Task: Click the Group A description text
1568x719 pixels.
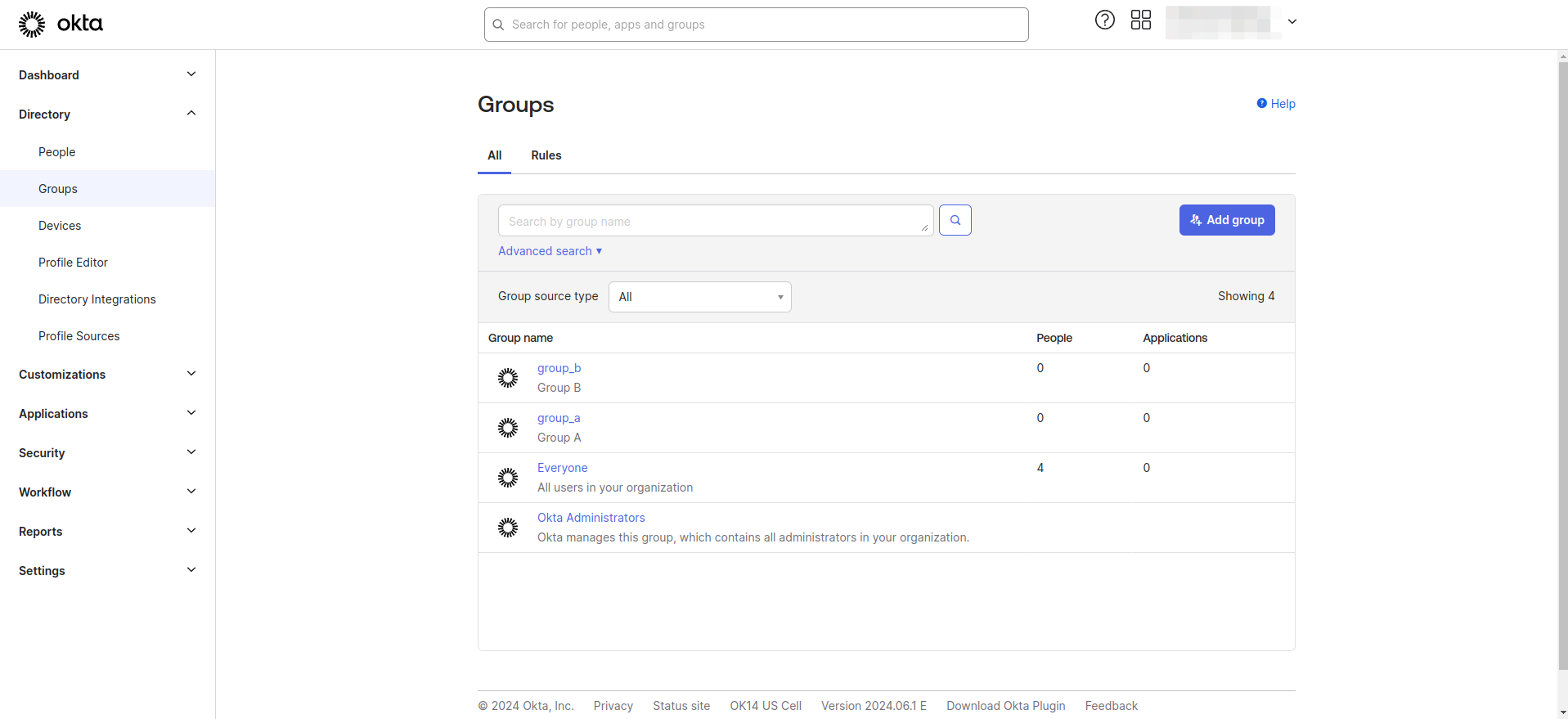Action: (559, 438)
